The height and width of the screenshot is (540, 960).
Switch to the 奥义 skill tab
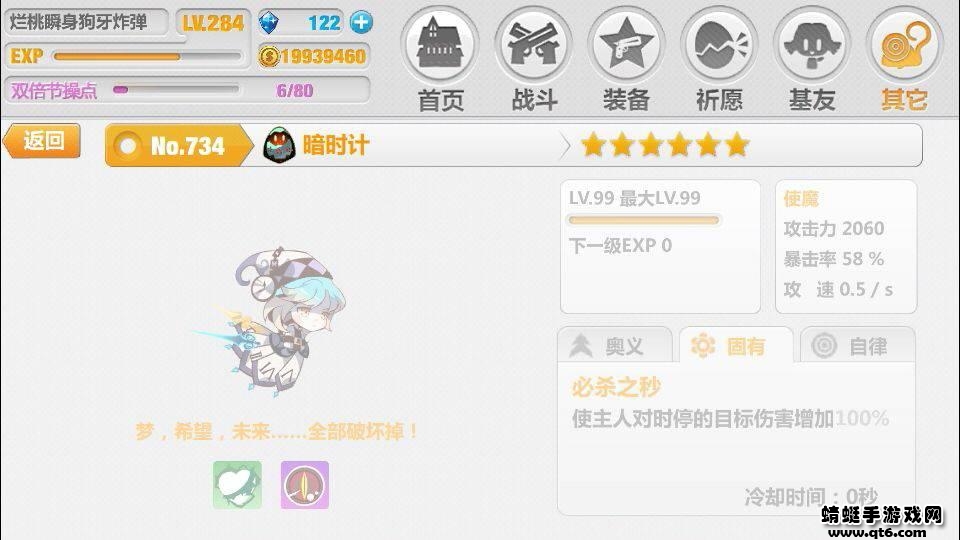point(615,346)
